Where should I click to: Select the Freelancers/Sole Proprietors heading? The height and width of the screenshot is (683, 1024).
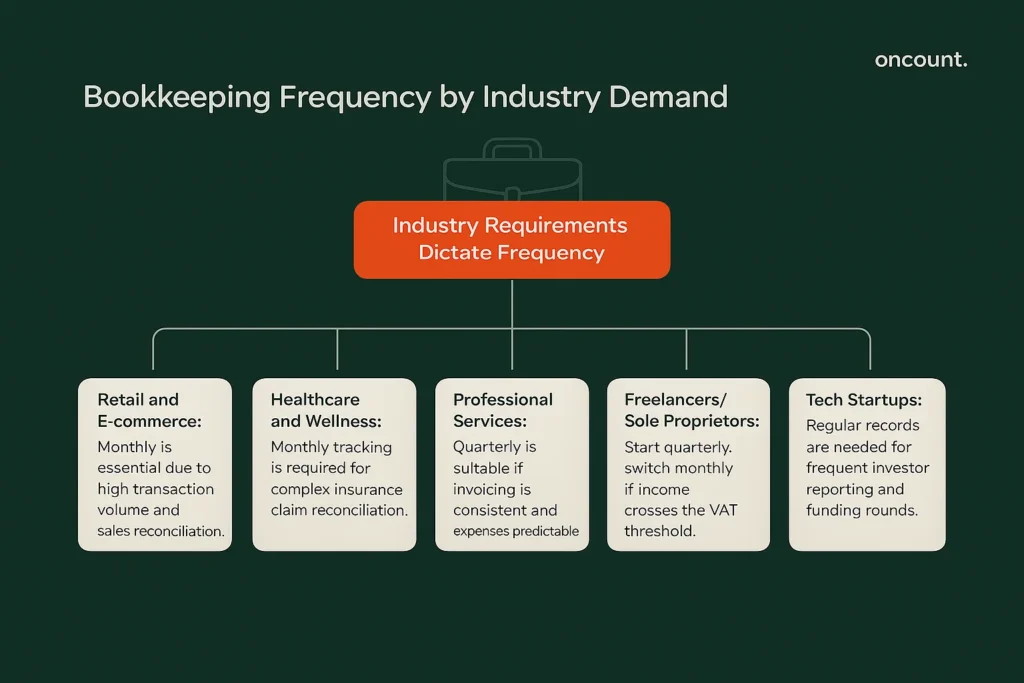click(x=690, y=410)
